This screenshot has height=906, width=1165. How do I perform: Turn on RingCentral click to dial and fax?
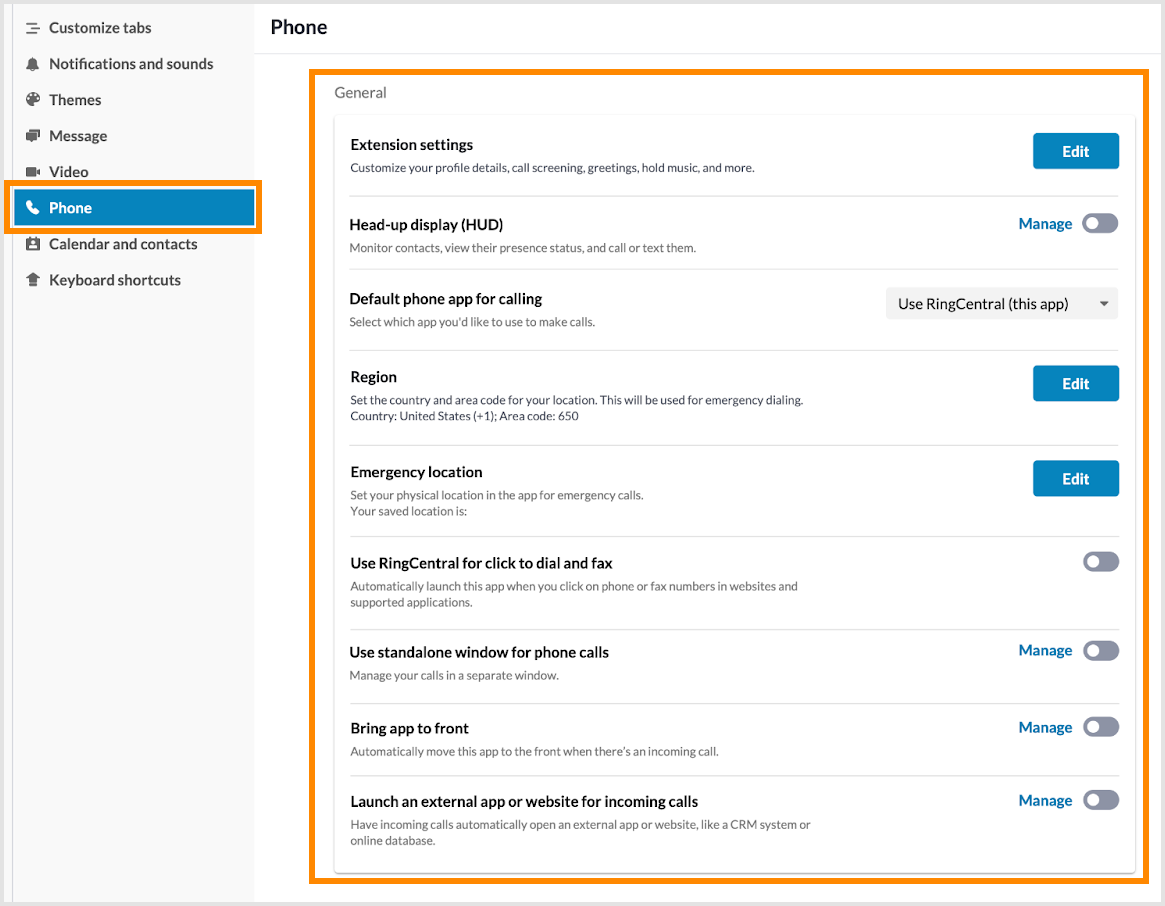pos(1100,561)
